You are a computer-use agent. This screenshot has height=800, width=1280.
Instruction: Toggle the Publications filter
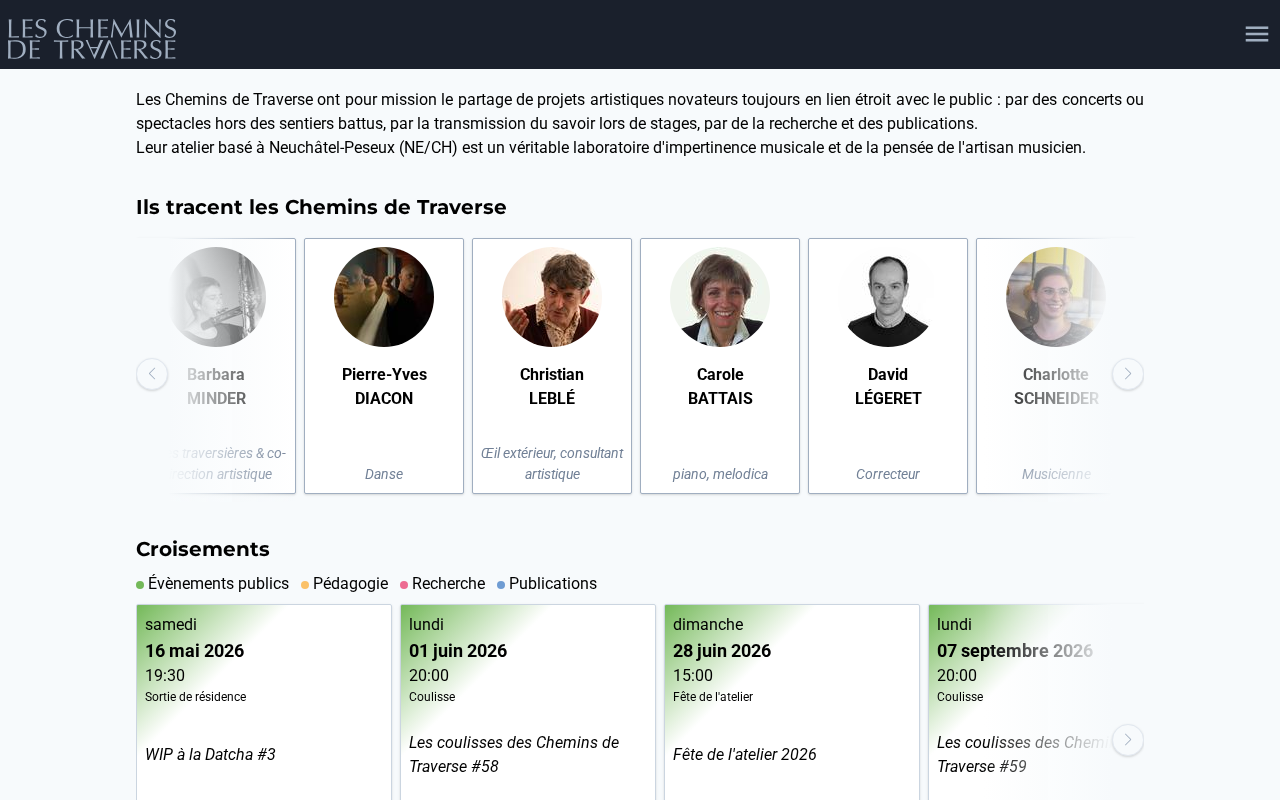547,584
